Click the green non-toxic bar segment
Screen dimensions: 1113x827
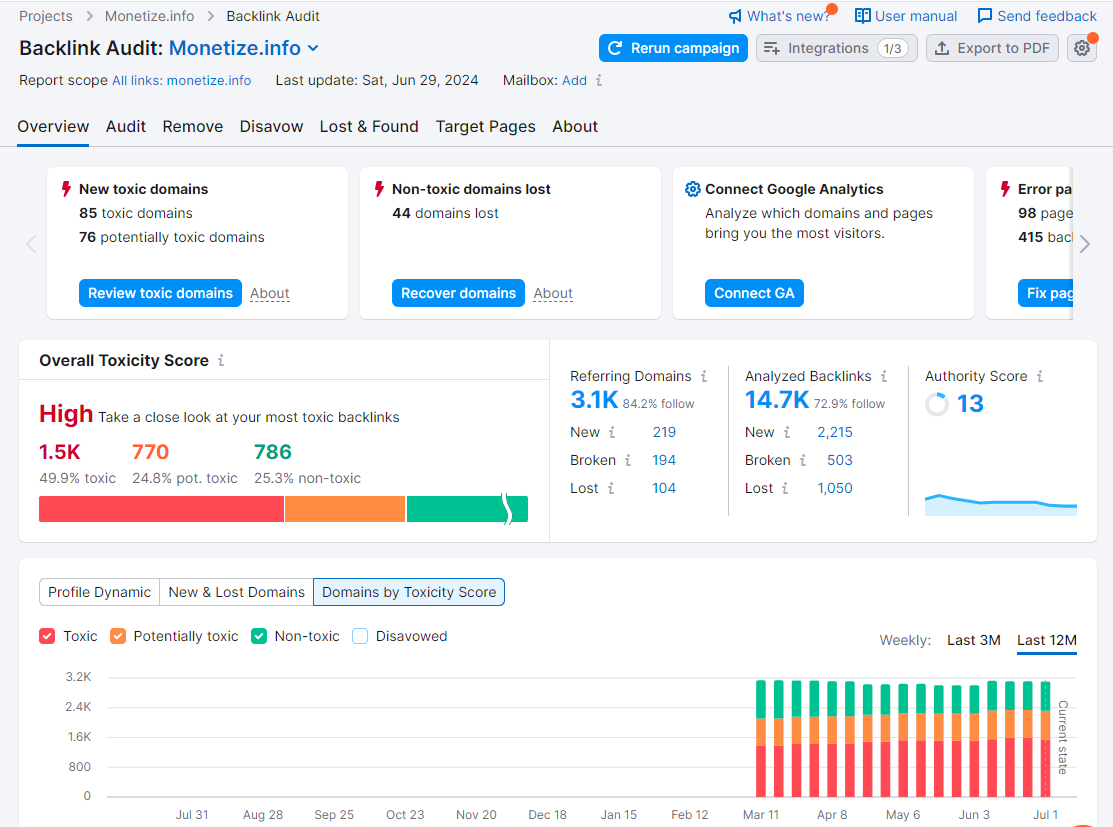[467, 509]
